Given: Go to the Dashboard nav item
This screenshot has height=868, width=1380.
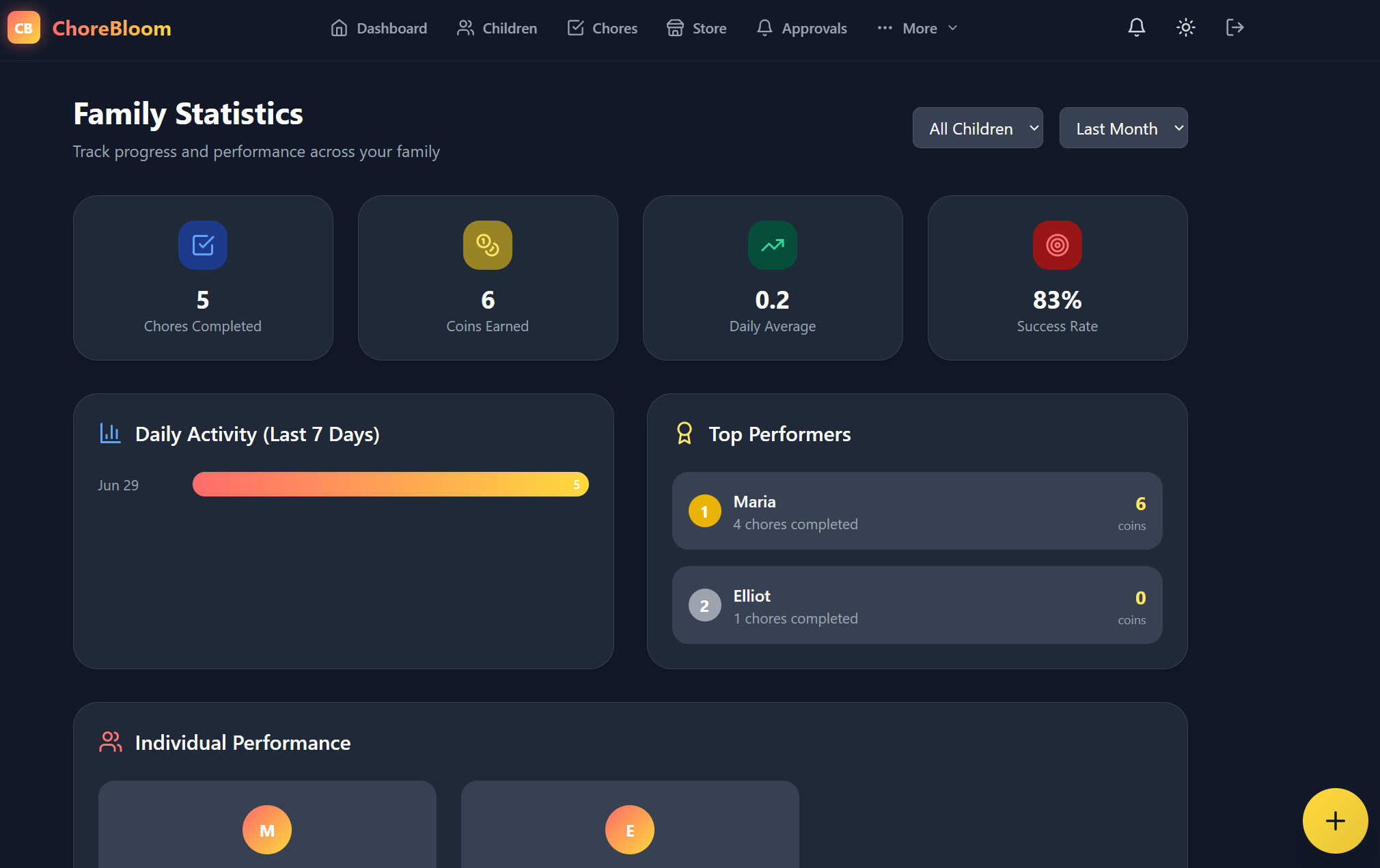Looking at the screenshot, I should [379, 29].
